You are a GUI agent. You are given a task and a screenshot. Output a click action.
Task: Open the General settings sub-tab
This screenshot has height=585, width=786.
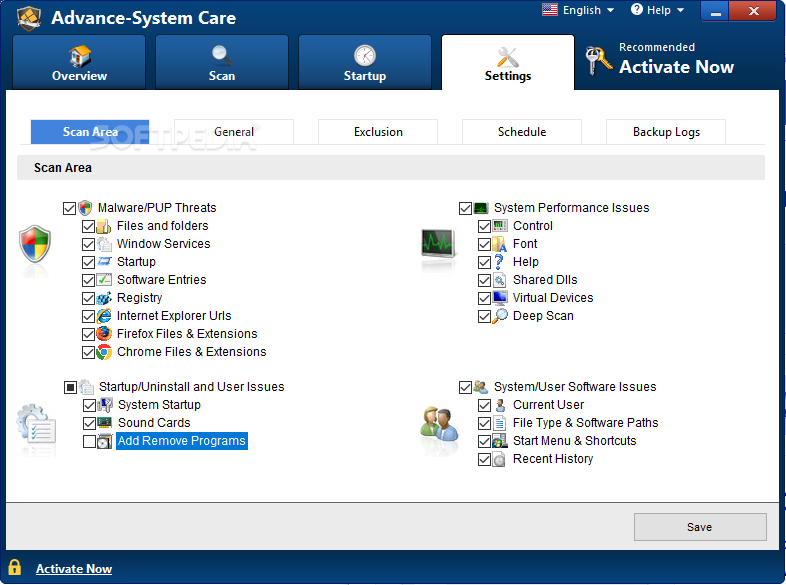pos(234,132)
